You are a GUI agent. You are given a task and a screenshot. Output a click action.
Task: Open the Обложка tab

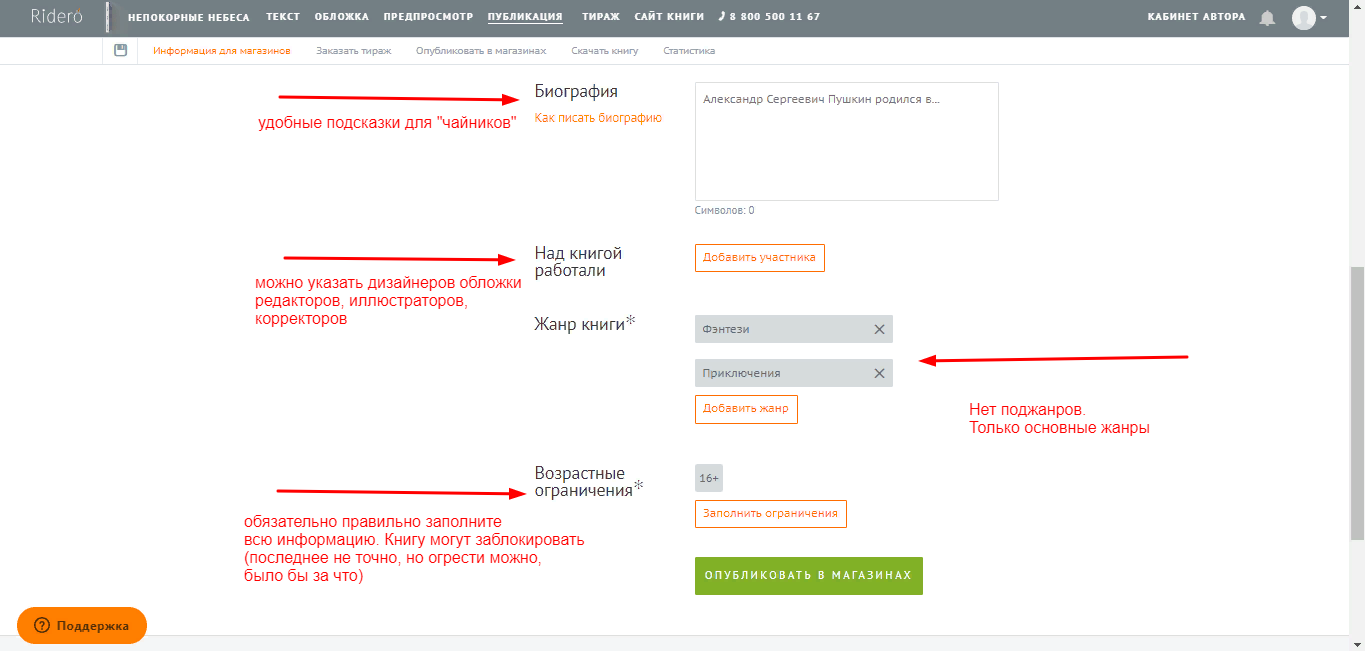click(x=341, y=17)
